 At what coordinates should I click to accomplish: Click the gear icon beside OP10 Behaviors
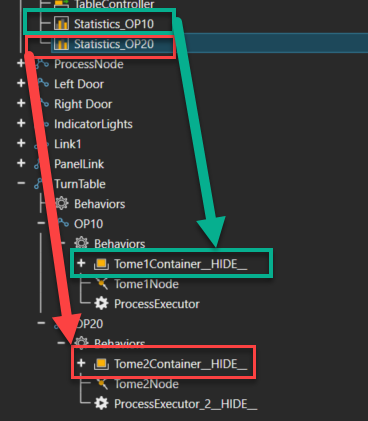point(81,243)
